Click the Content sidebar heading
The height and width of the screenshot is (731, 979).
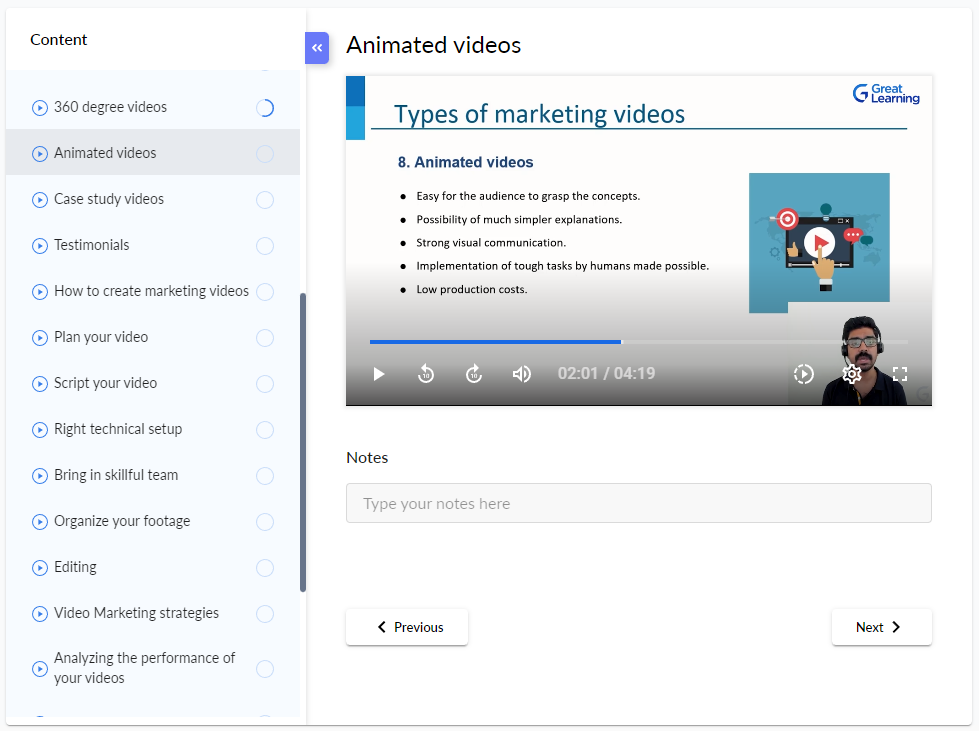coord(59,39)
